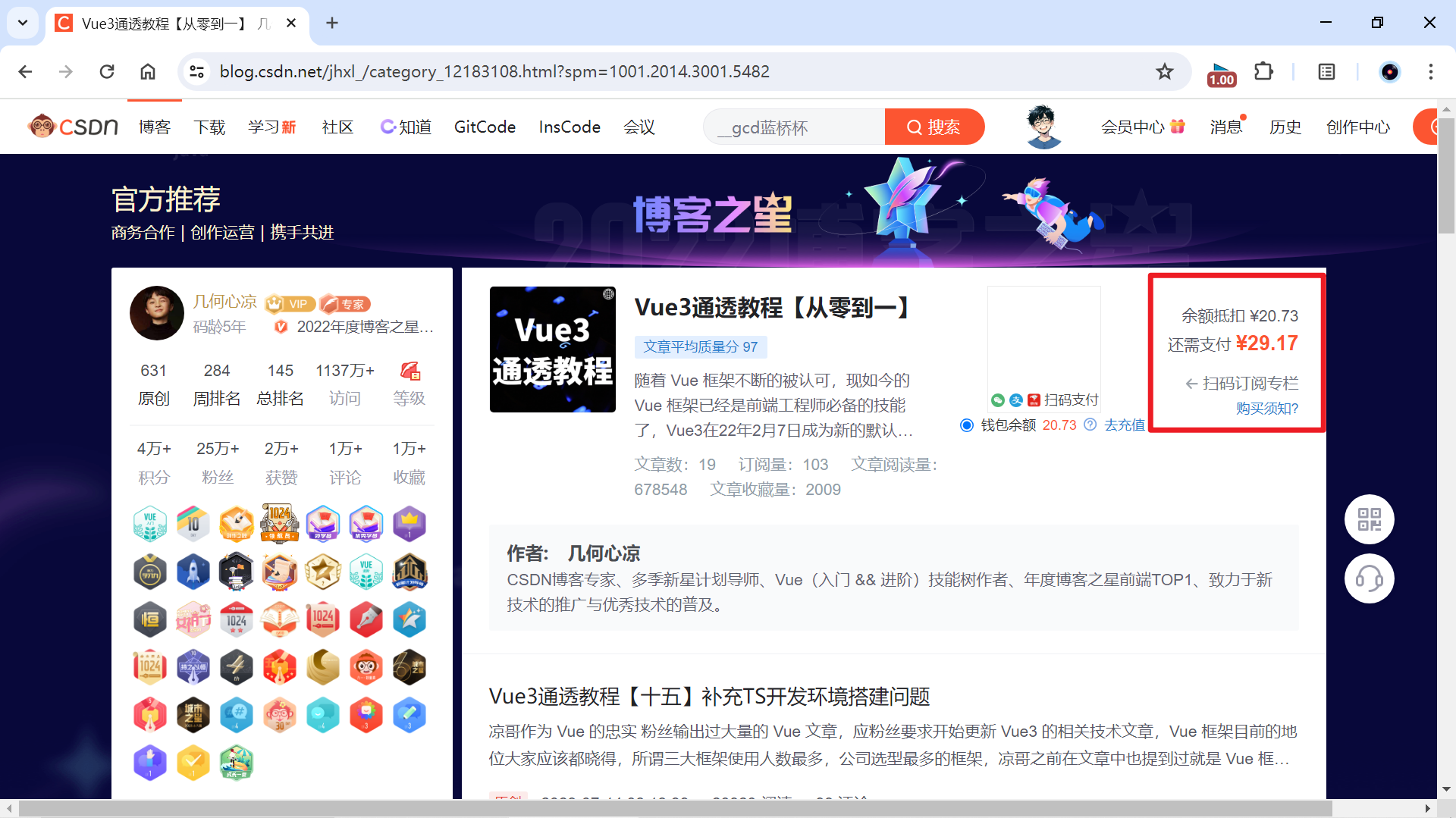Screen dimensions: 1456x818
Task: Go forward using browser forward arrow
Action: (x=66, y=71)
